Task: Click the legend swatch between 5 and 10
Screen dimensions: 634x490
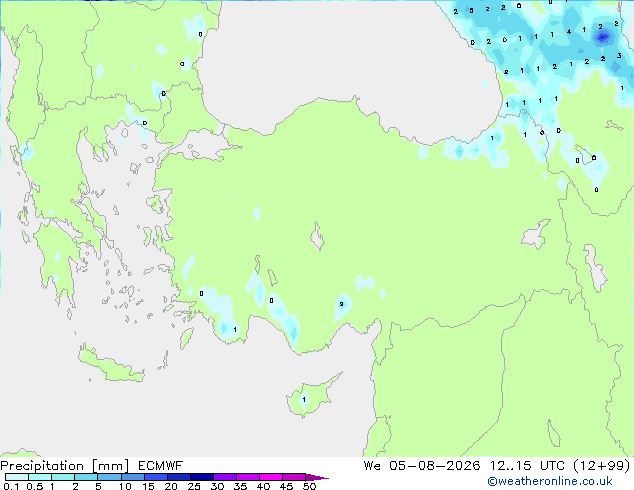Action: pyautogui.click(x=109, y=477)
